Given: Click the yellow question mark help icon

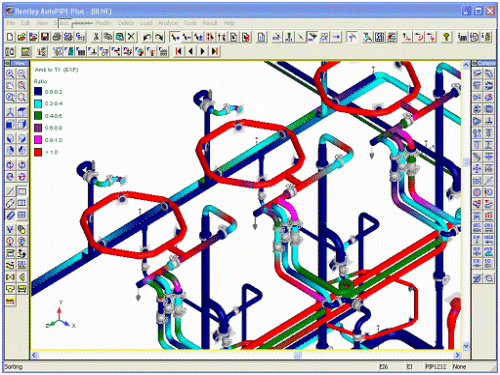Looking at the screenshot, I should [x=446, y=37].
